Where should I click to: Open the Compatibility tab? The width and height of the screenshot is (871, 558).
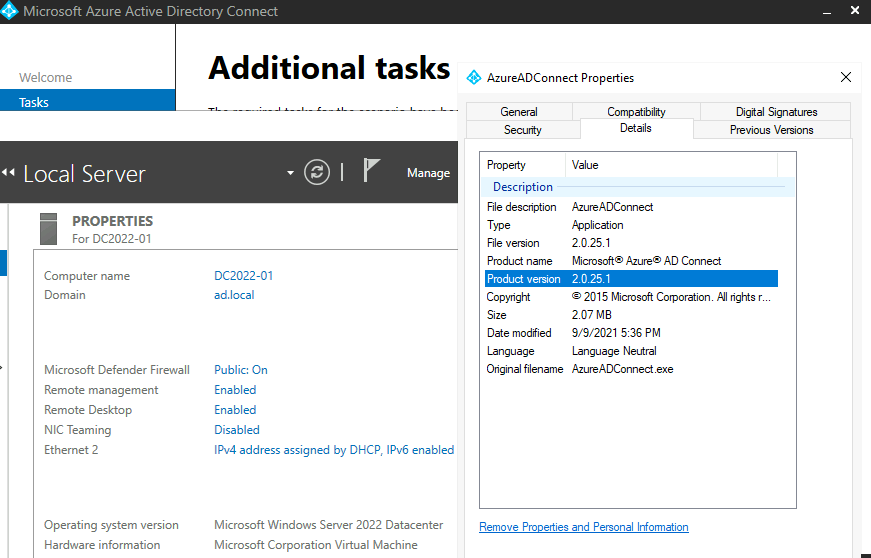pyautogui.click(x=636, y=112)
